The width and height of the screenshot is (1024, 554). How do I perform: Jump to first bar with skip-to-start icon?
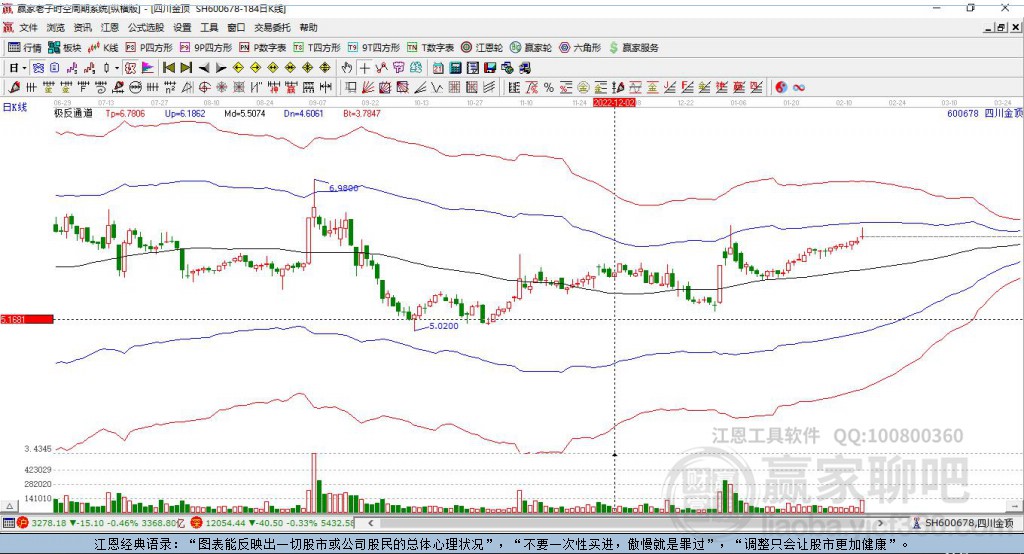click(168, 68)
